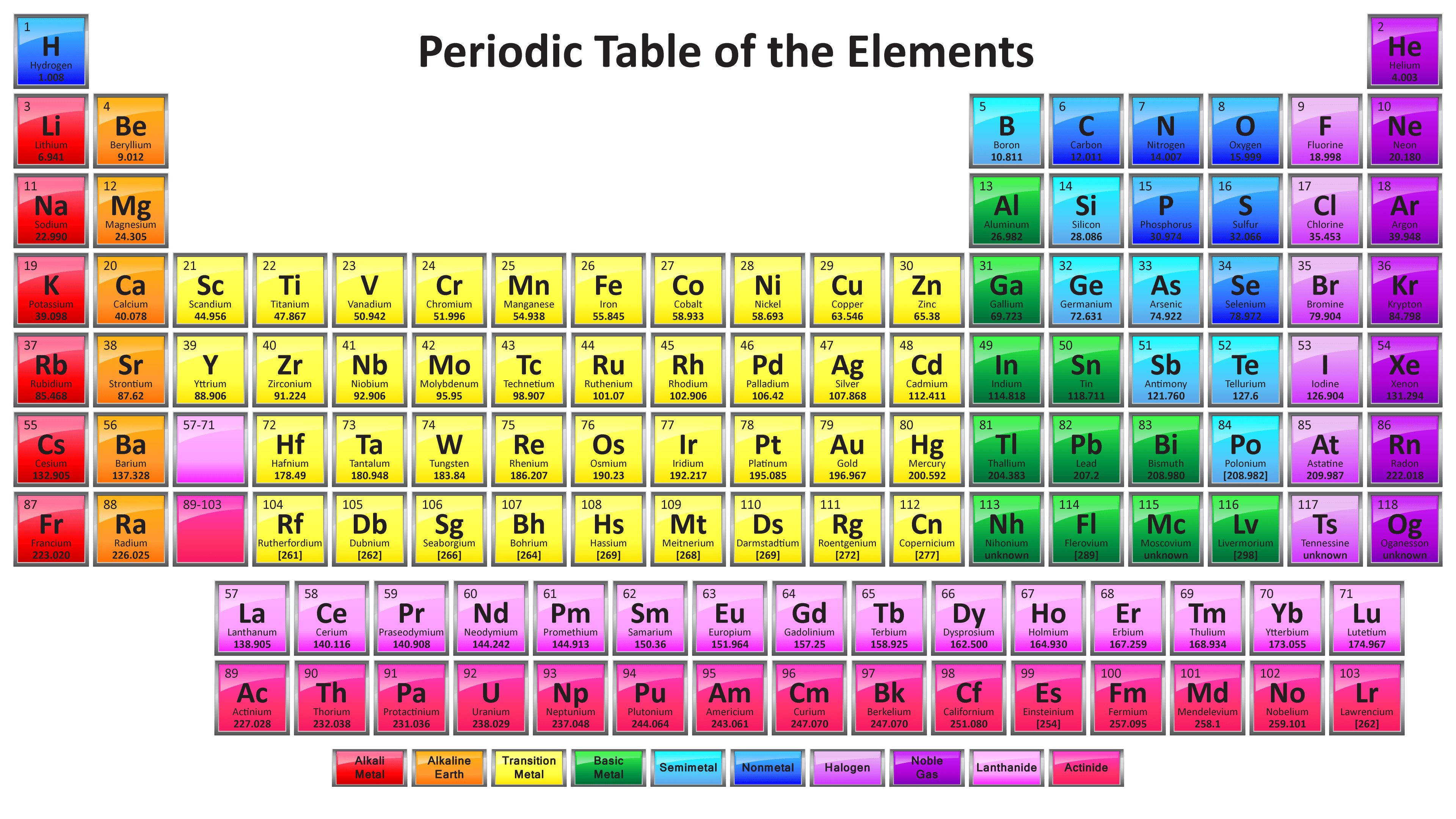Choose the Noble Gas legend swatch

coord(927,767)
